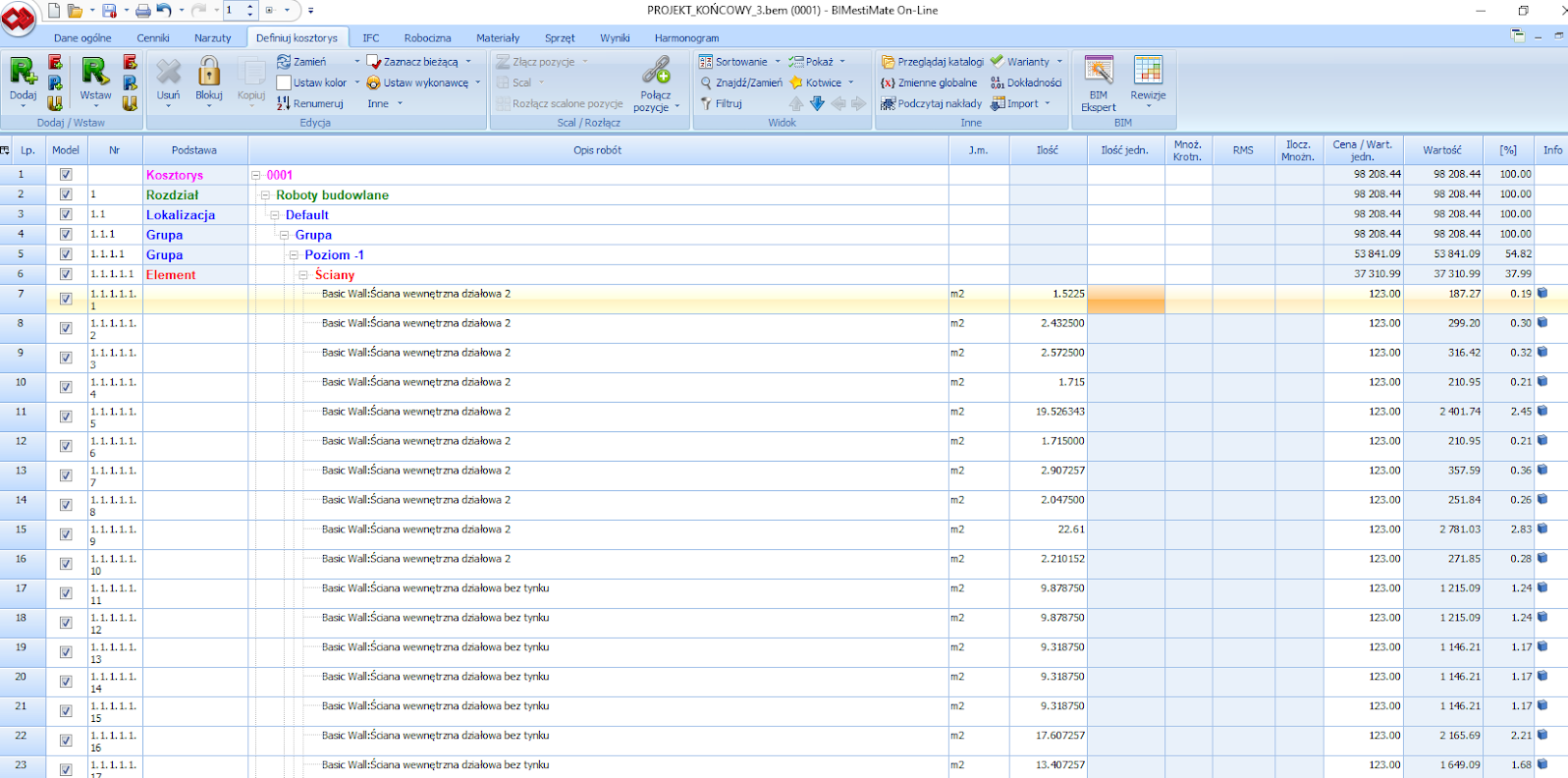Open the Sortowanie dropdown
The height and width of the screenshot is (778, 1568).
coord(740,62)
